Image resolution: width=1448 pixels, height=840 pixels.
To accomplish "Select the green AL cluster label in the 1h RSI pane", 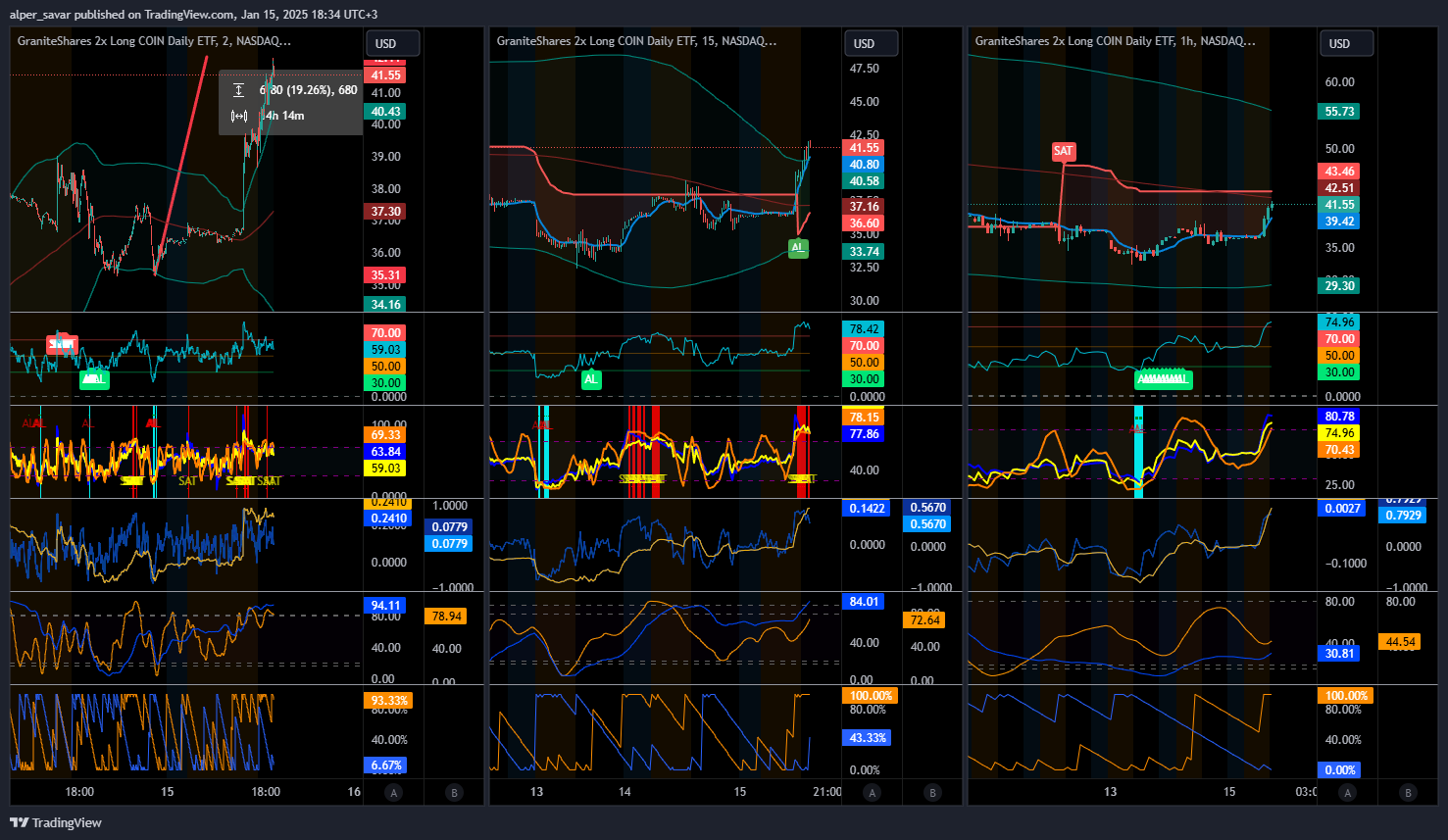I will tap(1163, 379).
